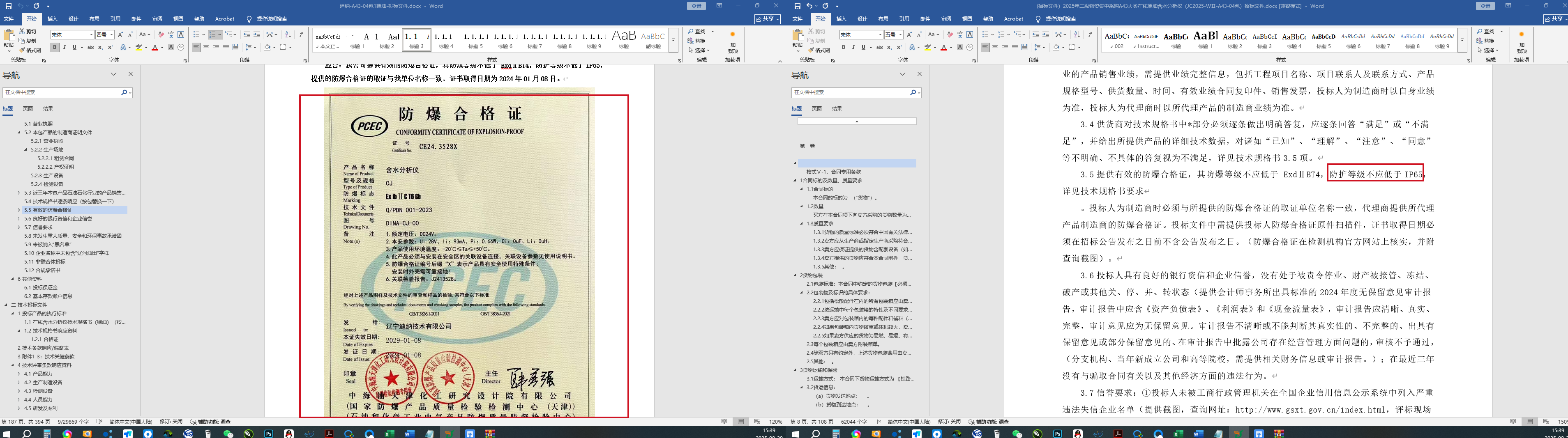The image size is (1568, 438).
Task: Click yellow text highlight color in left window
Action: tap(139, 48)
